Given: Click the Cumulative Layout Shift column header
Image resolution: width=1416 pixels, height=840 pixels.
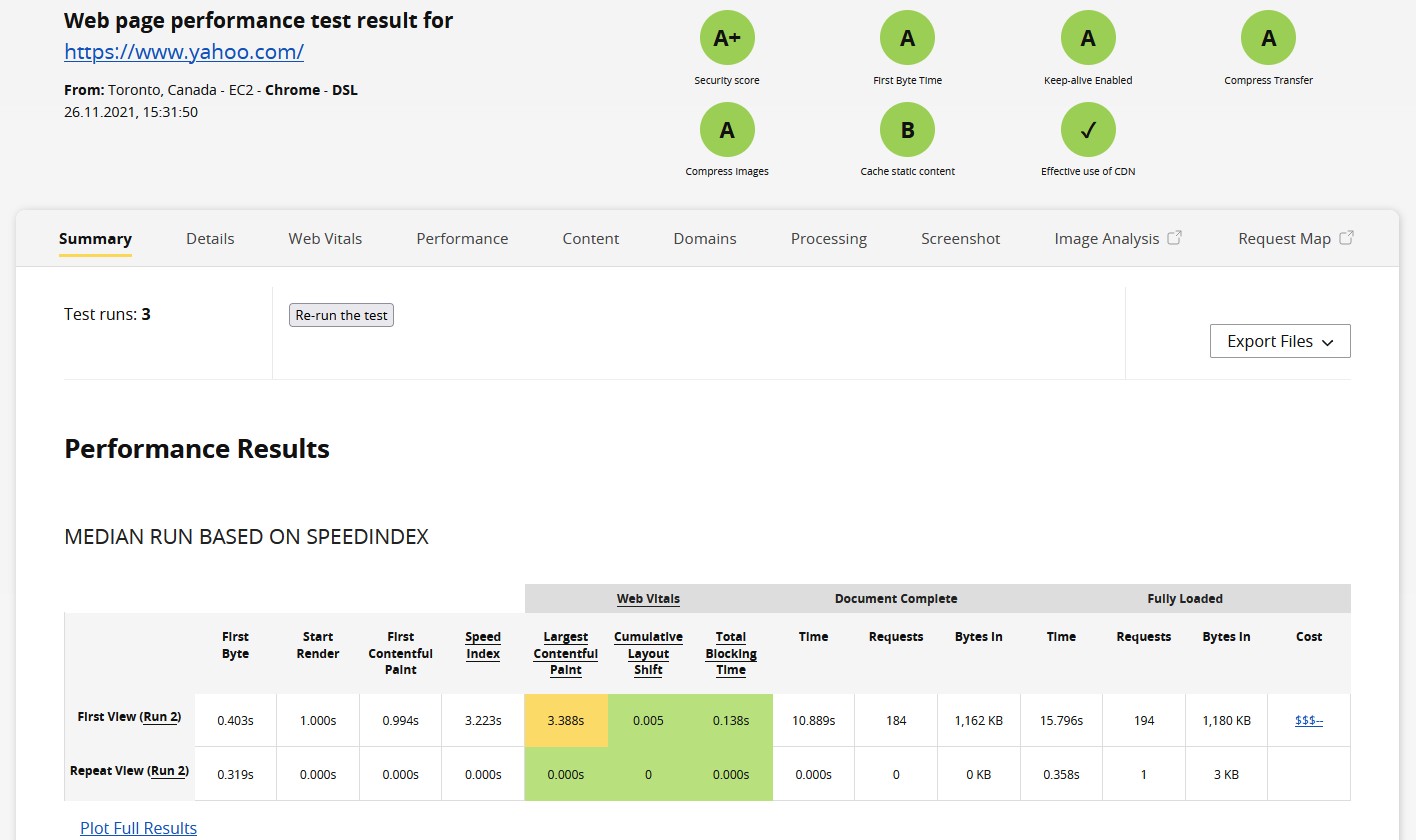Looking at the screenshot, I should pos(648,653).
